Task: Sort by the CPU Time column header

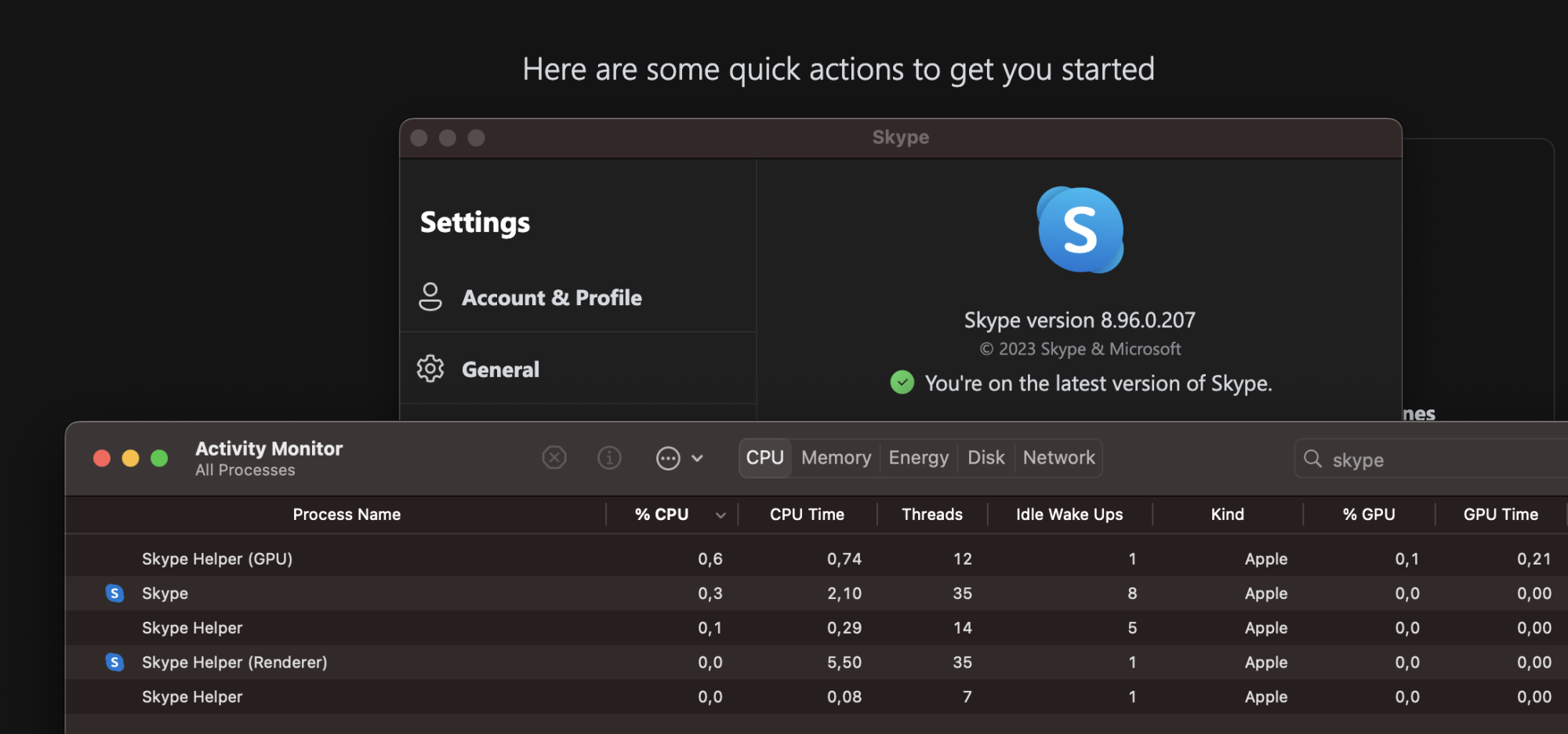Action: click(807, 514)
